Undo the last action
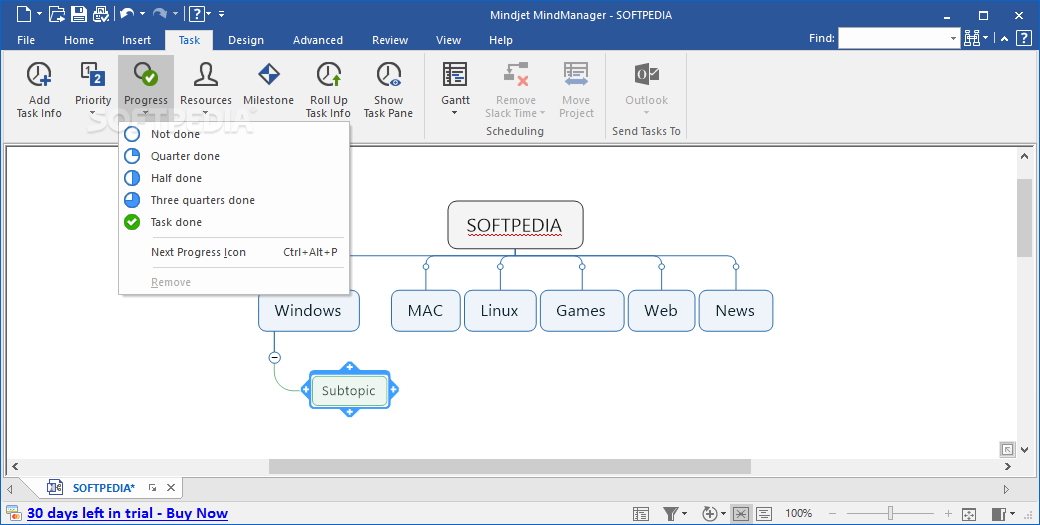 coord(127,13)
